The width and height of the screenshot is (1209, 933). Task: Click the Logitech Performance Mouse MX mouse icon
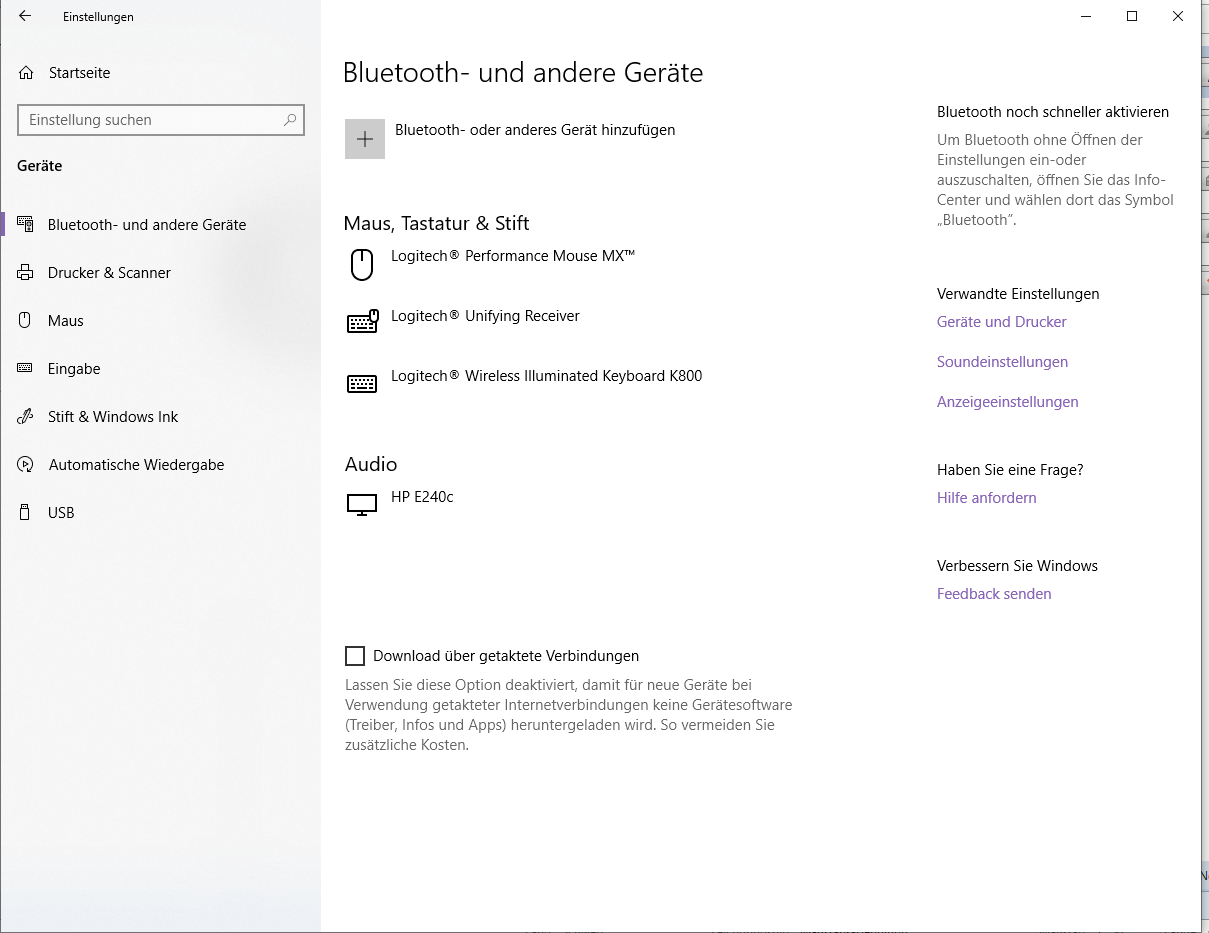[x=362, y=265]
